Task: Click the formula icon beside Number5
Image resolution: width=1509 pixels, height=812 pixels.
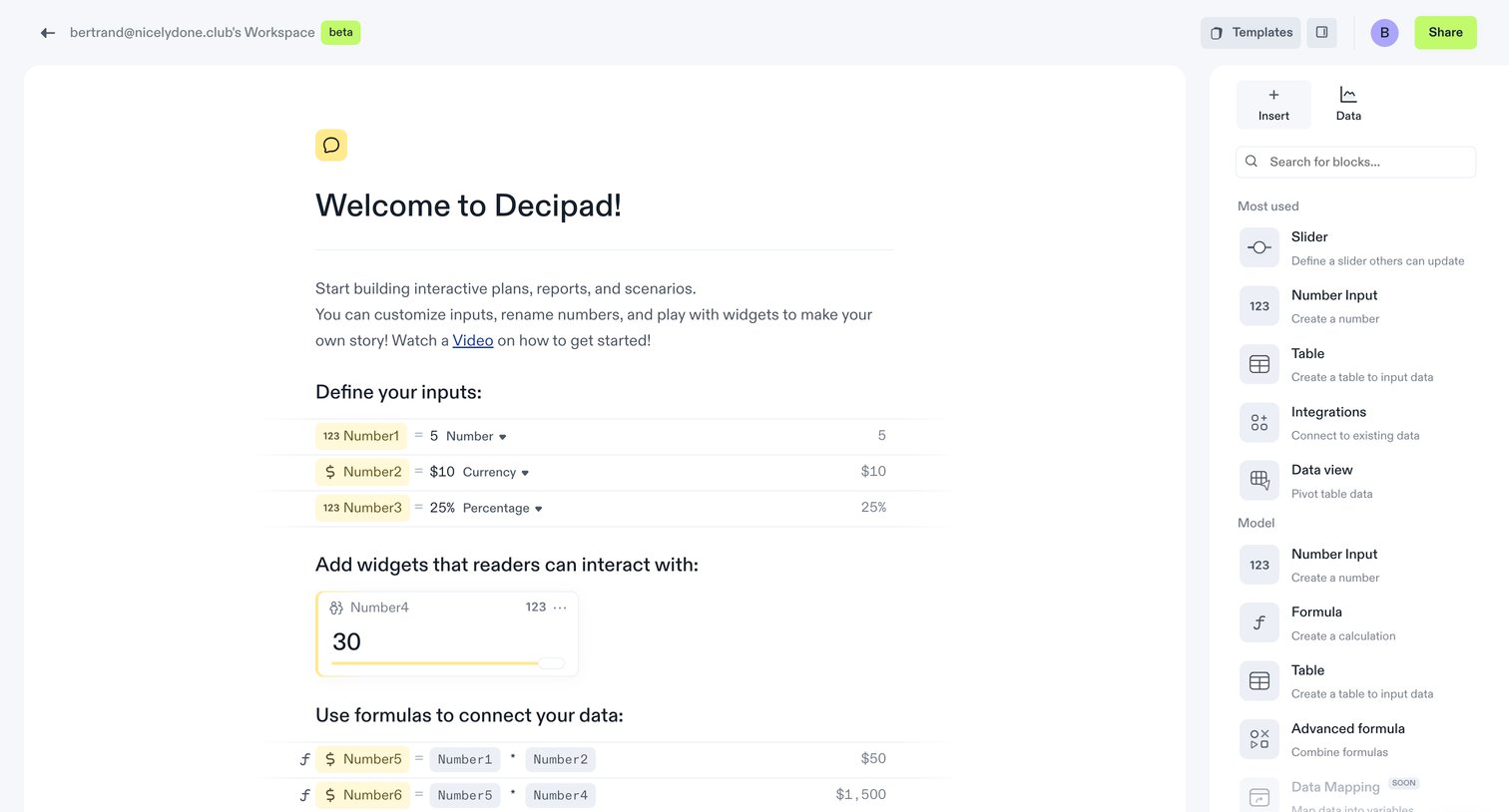Action: 304,759
